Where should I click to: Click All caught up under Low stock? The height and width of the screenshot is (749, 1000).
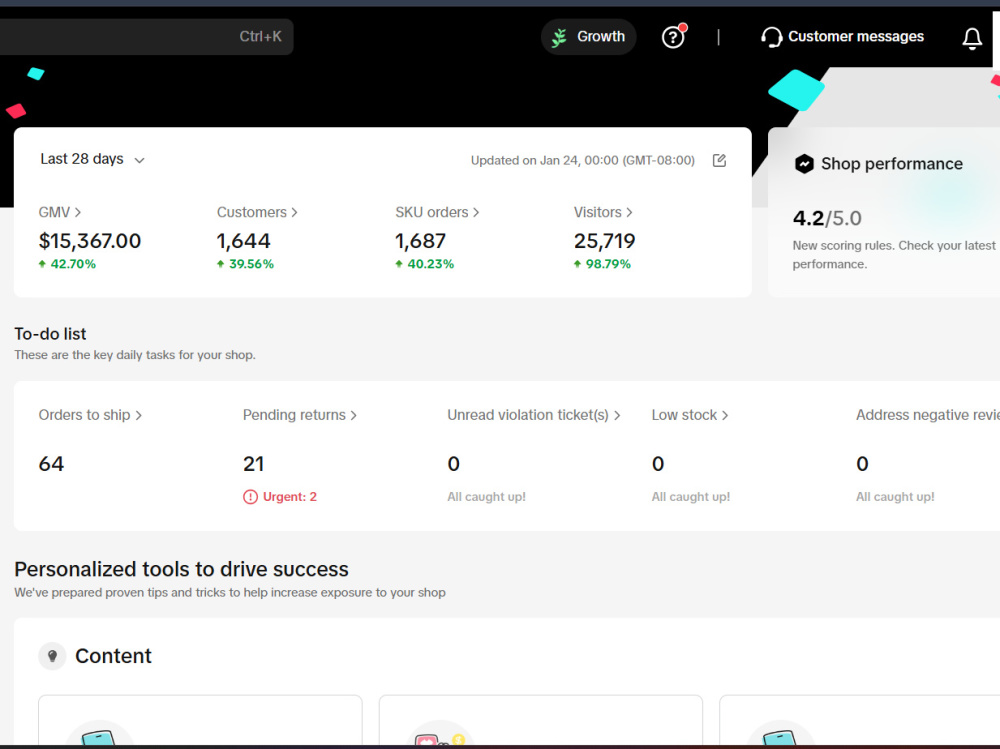[x=691, y=497]
